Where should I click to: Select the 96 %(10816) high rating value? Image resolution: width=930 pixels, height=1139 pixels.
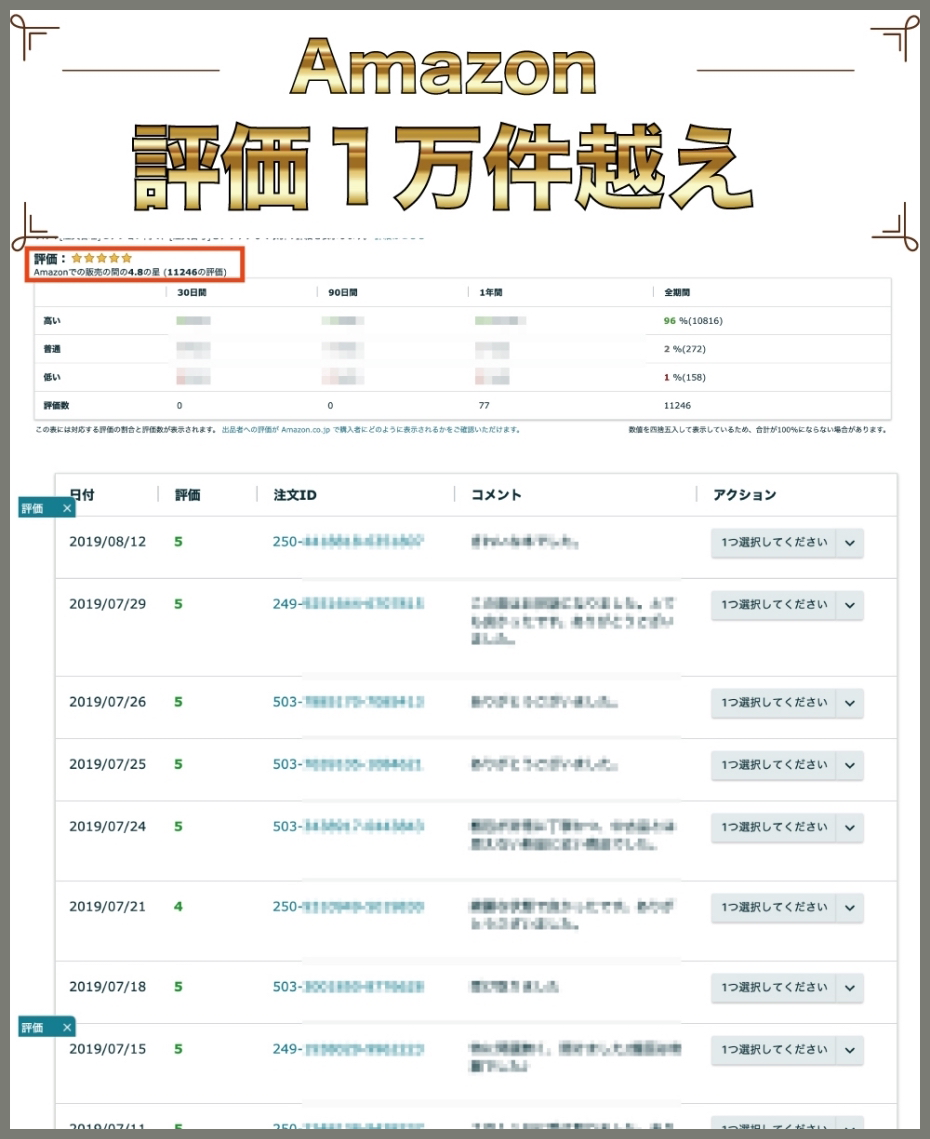693,320
